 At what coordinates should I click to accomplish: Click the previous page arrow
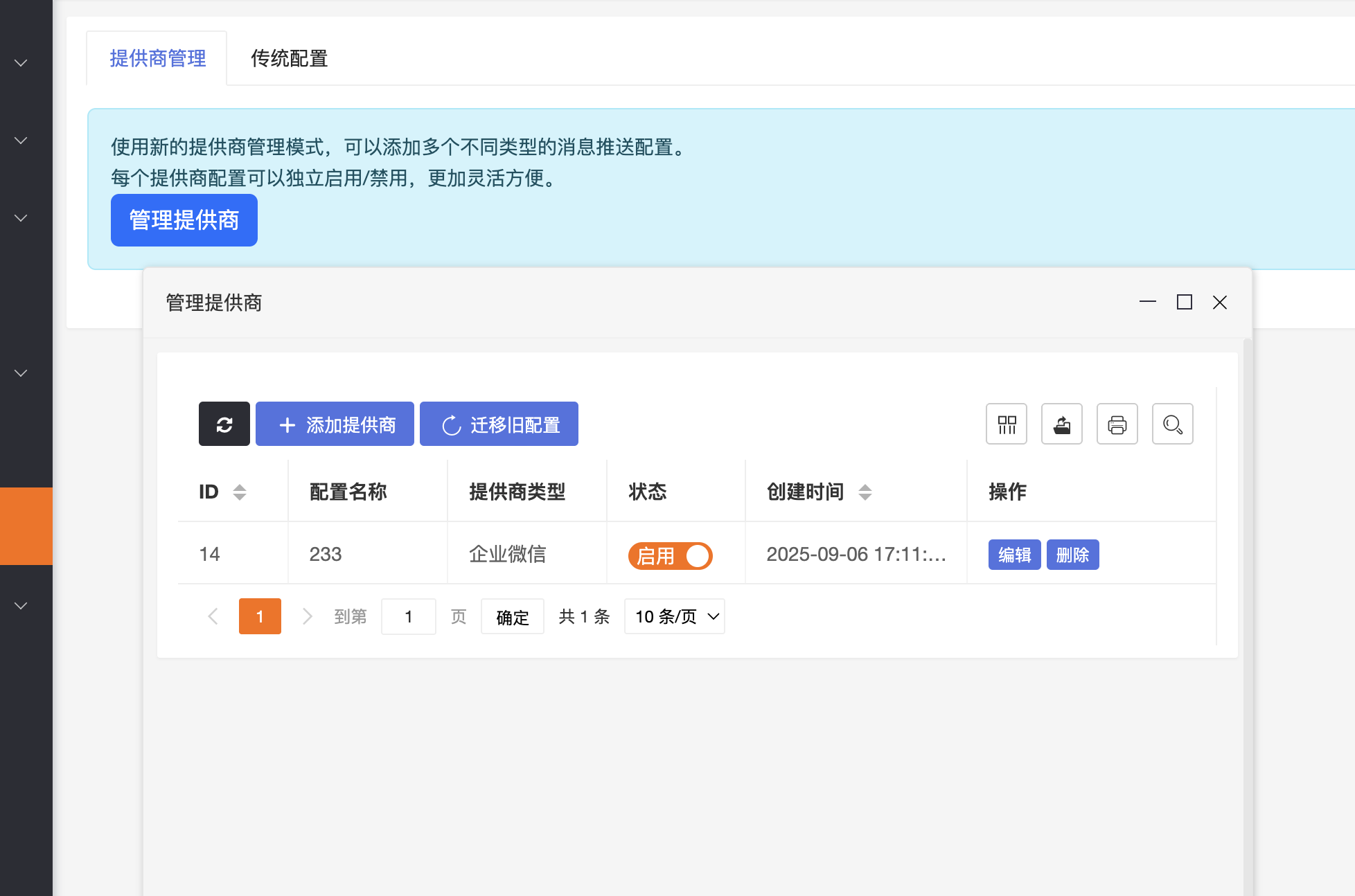point(213,616)
